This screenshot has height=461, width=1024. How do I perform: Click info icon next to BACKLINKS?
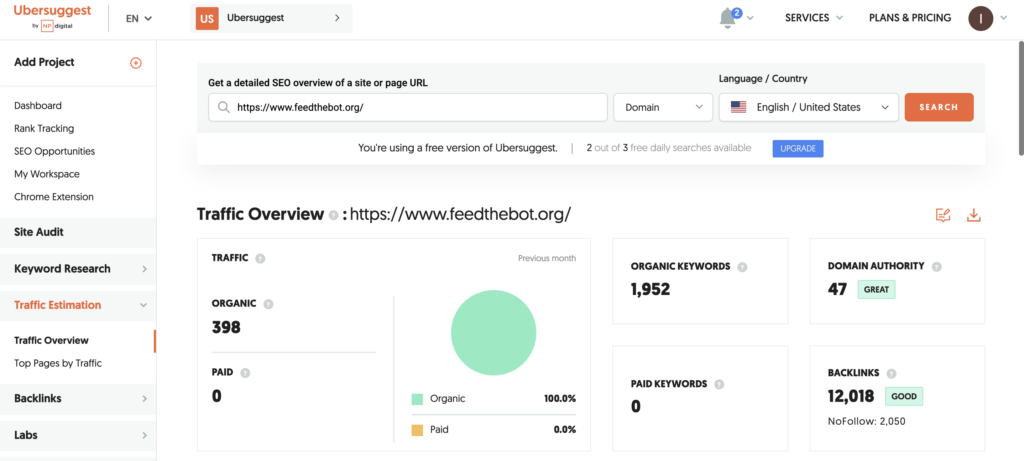(x=891, y=374)
